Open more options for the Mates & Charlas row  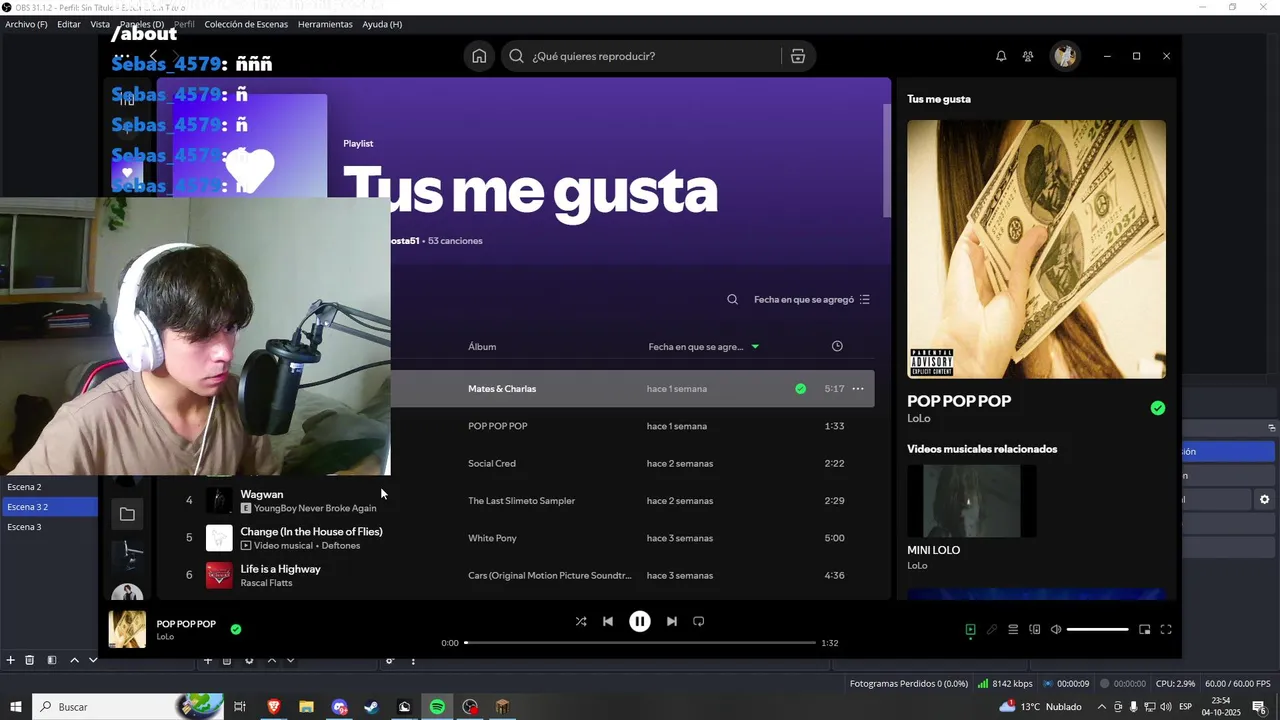[x=857, y=389]
